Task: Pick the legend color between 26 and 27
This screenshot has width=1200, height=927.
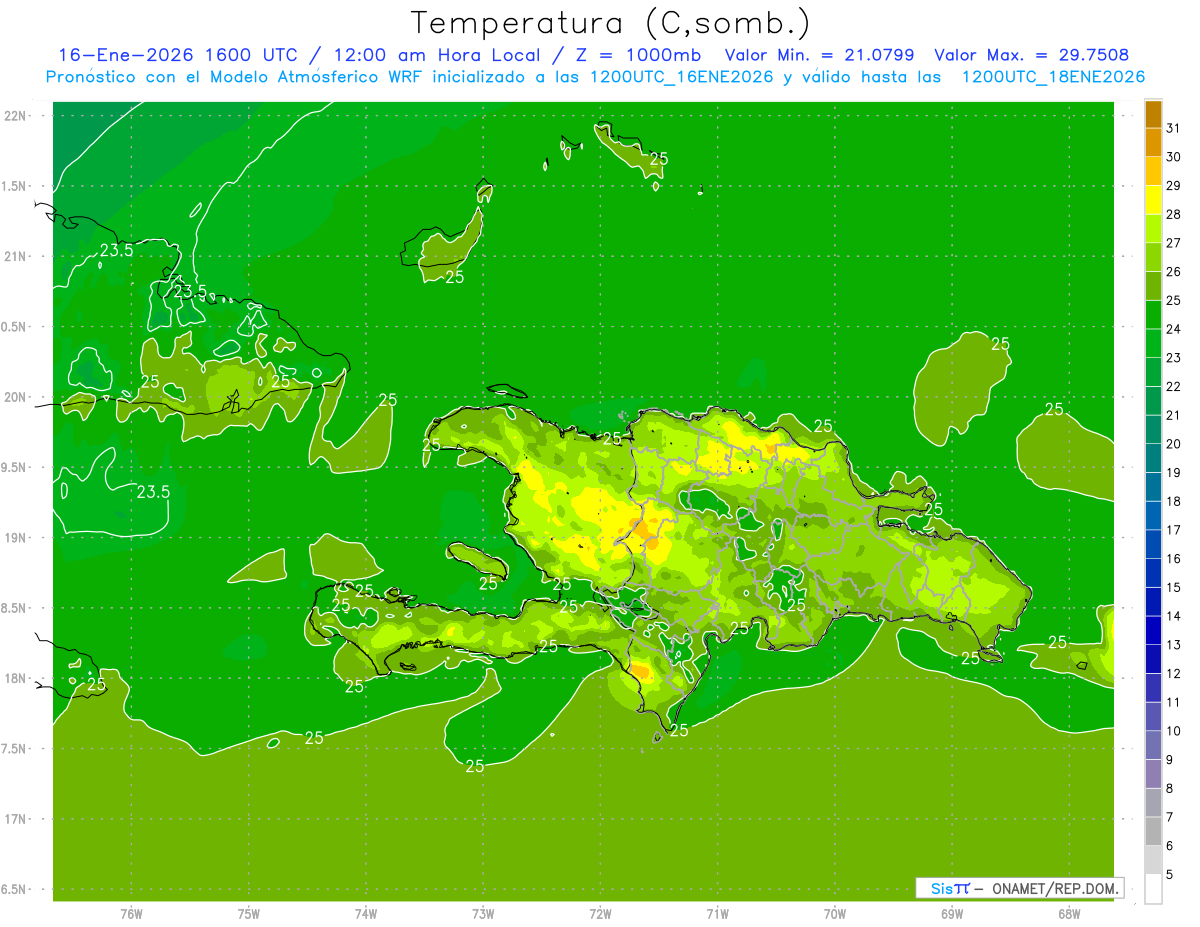Action: click(x=1153, y=258)
